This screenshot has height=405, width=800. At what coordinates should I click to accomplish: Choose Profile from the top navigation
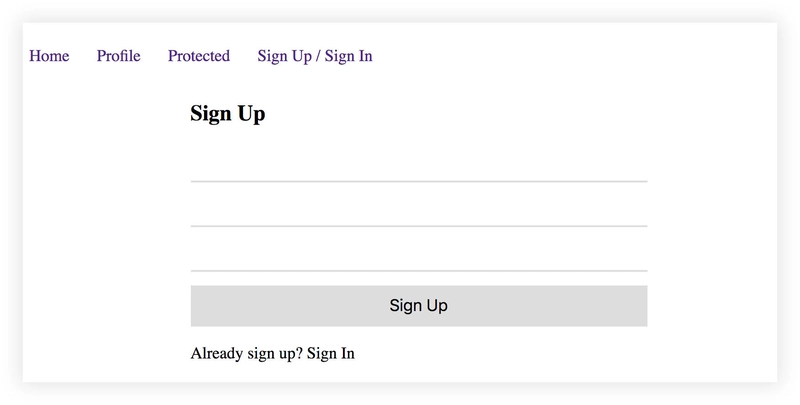pyautogui.click(x=118, y=56)
